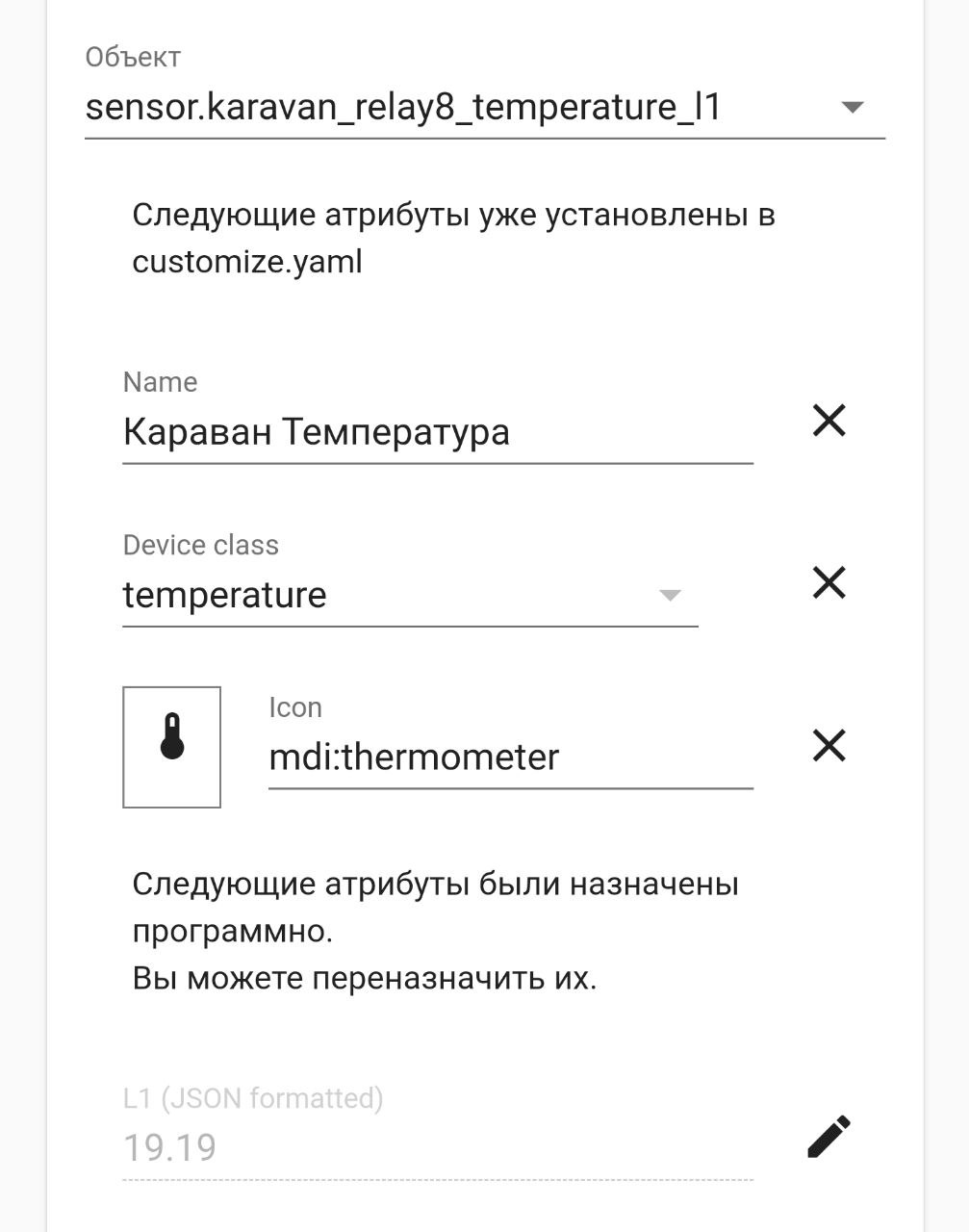
Task: Click the Объект field label
Action: coord(133,58)
